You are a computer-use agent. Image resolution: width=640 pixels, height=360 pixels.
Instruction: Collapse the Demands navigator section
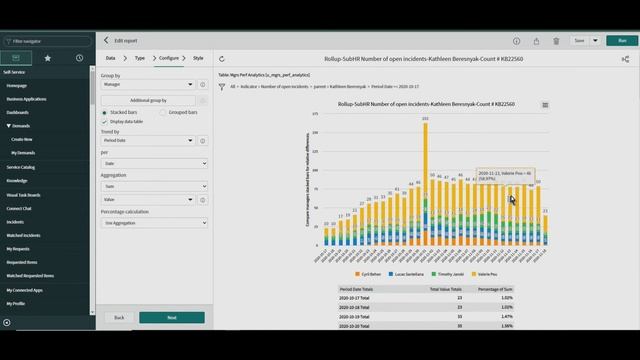tap(9, 126)
